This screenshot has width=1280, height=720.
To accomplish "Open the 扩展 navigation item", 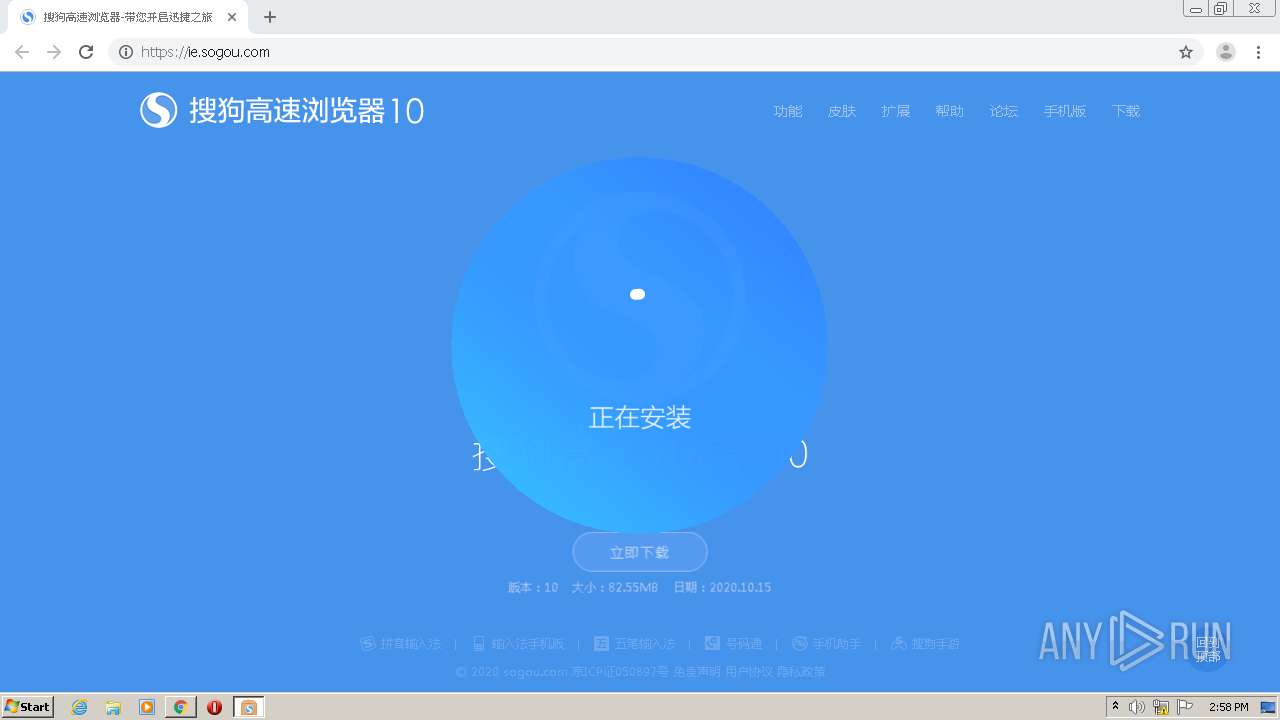I will (x=896, y=111).
